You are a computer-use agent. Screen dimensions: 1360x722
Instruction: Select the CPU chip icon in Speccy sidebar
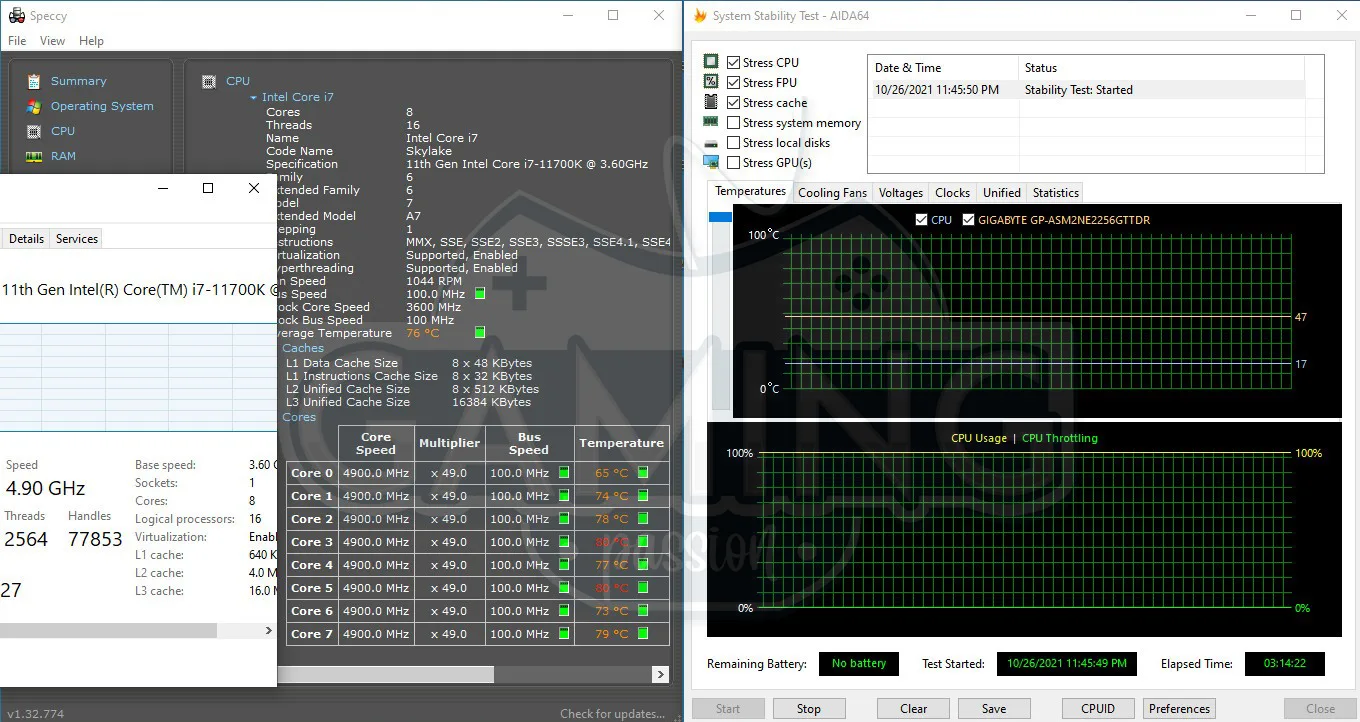(34, 131)
